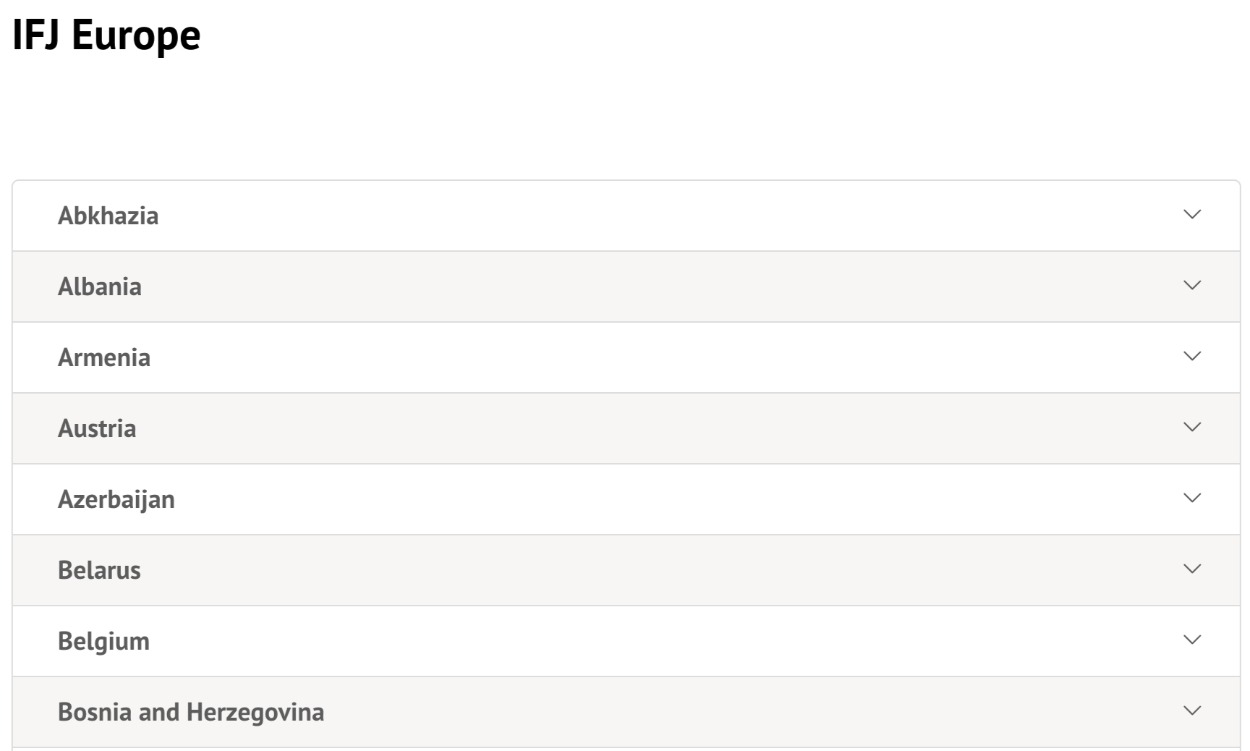Select the Belgium accordion label

[x=104, y=642]
